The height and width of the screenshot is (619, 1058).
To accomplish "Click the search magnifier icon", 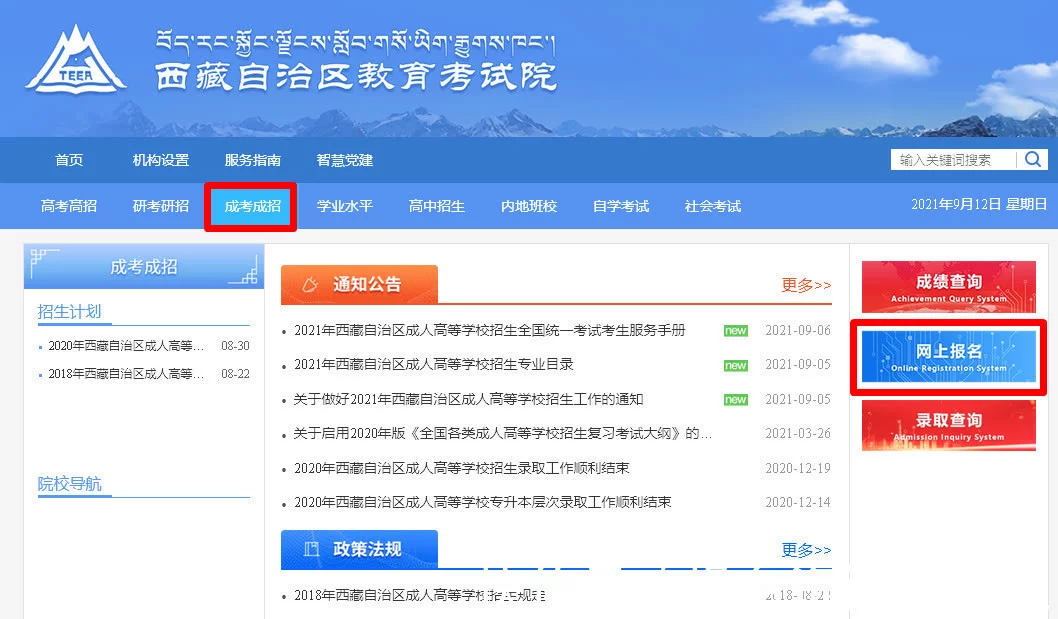I will coord(1032,159).
